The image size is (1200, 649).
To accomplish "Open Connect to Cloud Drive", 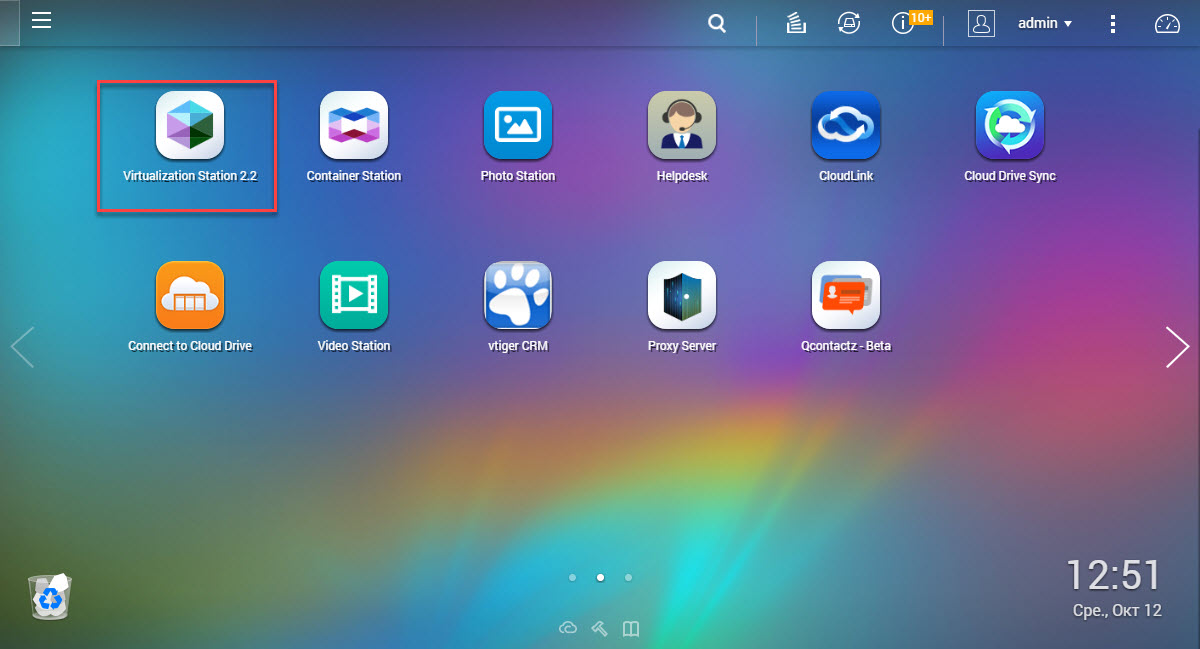I will (x=190, y=296).
